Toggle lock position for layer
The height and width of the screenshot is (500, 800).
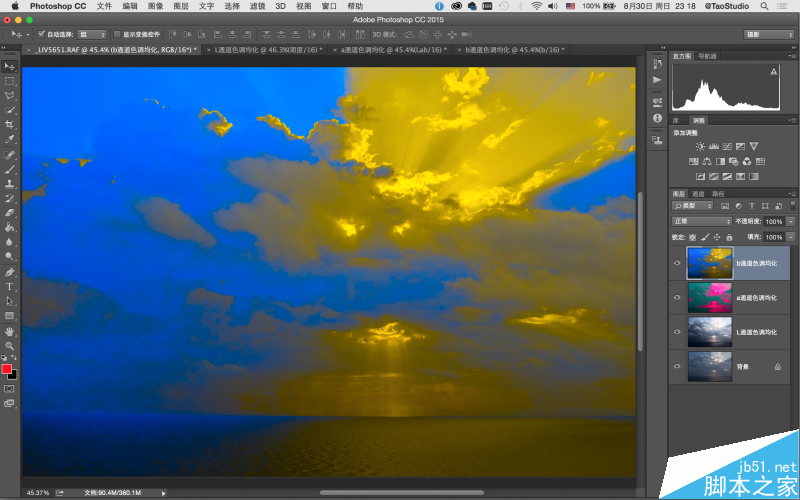point(717,237)
